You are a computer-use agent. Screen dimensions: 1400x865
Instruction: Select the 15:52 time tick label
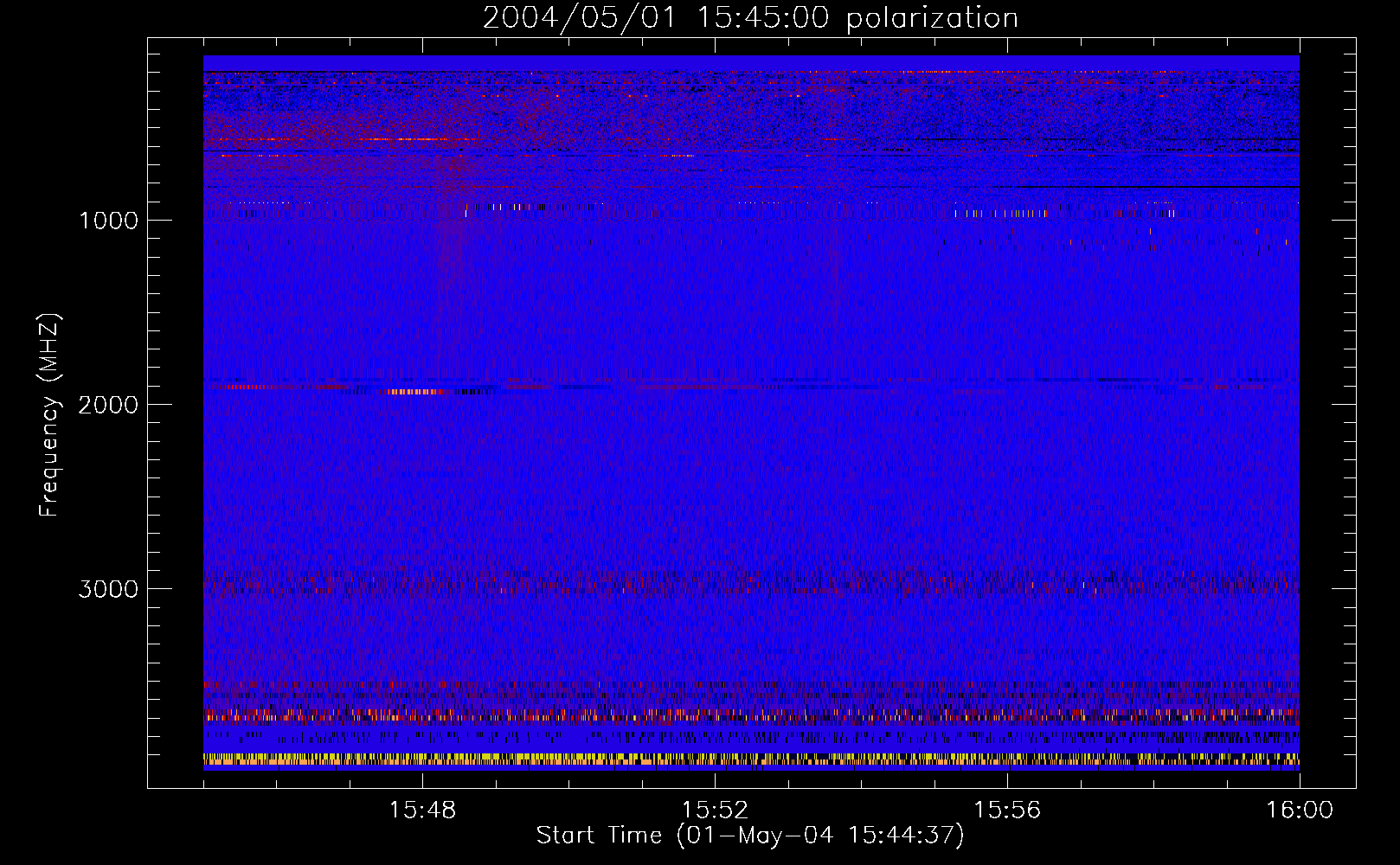tap(715, 811)
